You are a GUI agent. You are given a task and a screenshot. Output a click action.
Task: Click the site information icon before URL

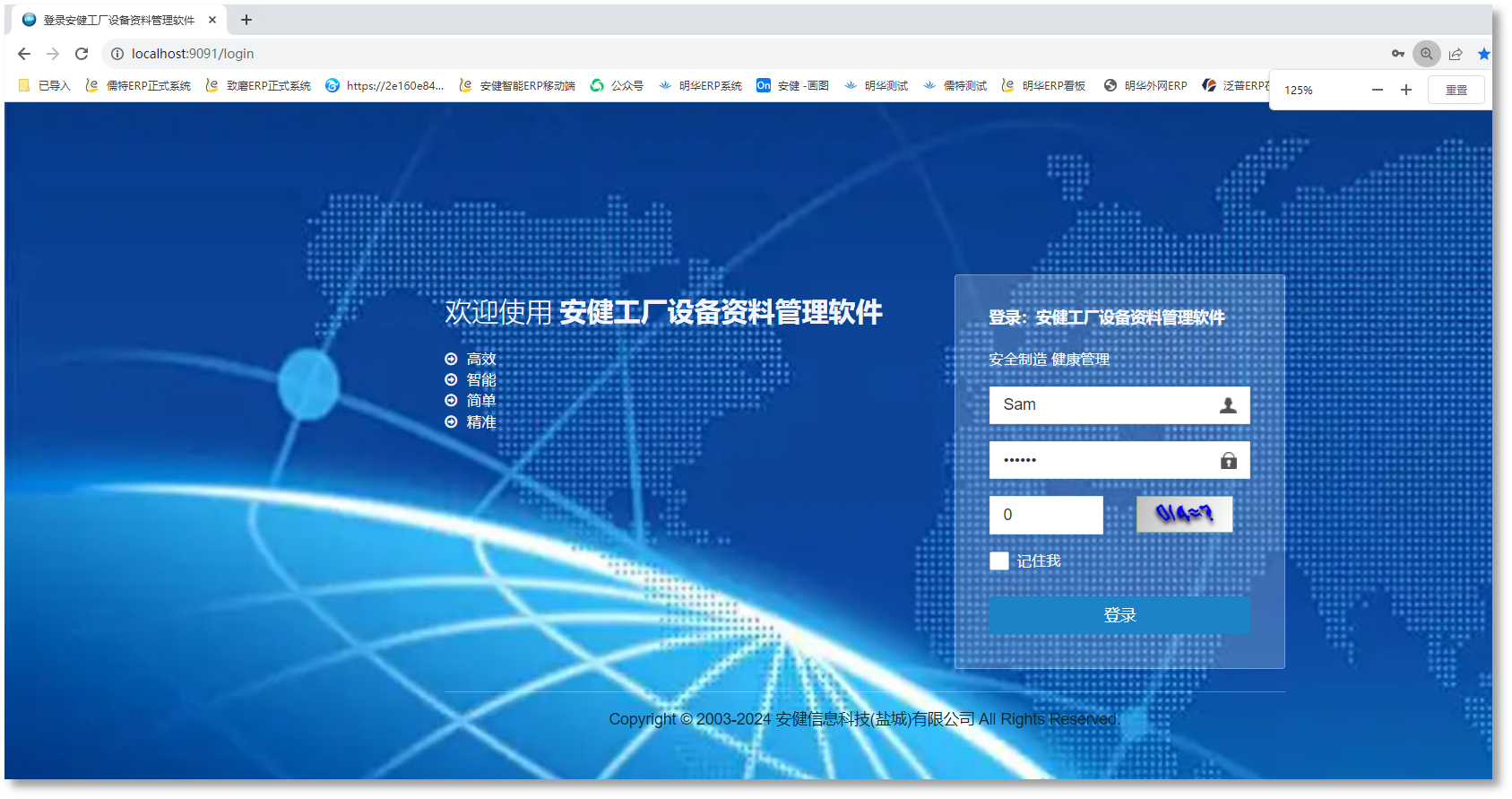tap(117, 54)
